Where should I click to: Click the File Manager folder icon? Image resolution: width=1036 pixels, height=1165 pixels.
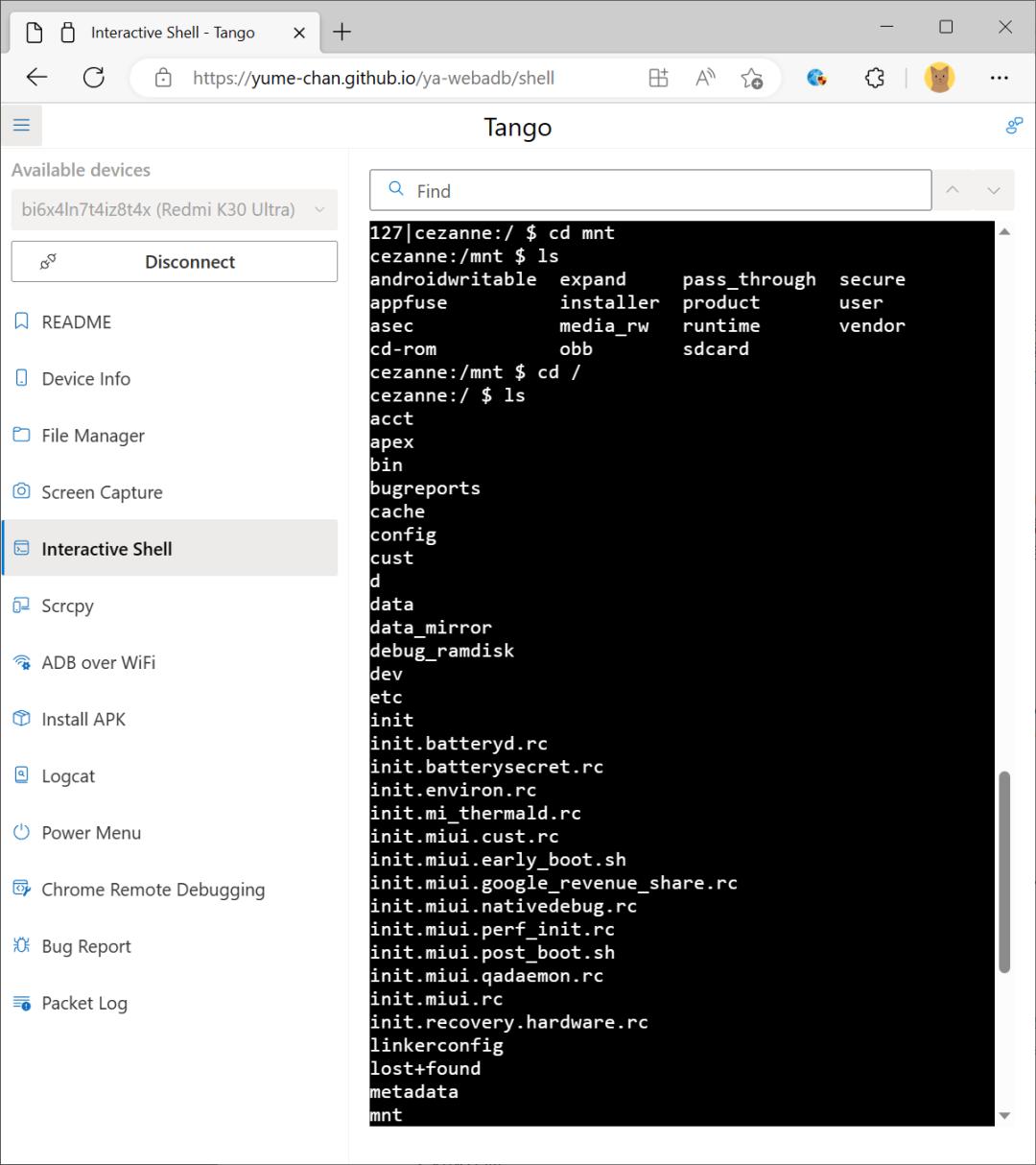pyautogui.click(x=21, y=436)
